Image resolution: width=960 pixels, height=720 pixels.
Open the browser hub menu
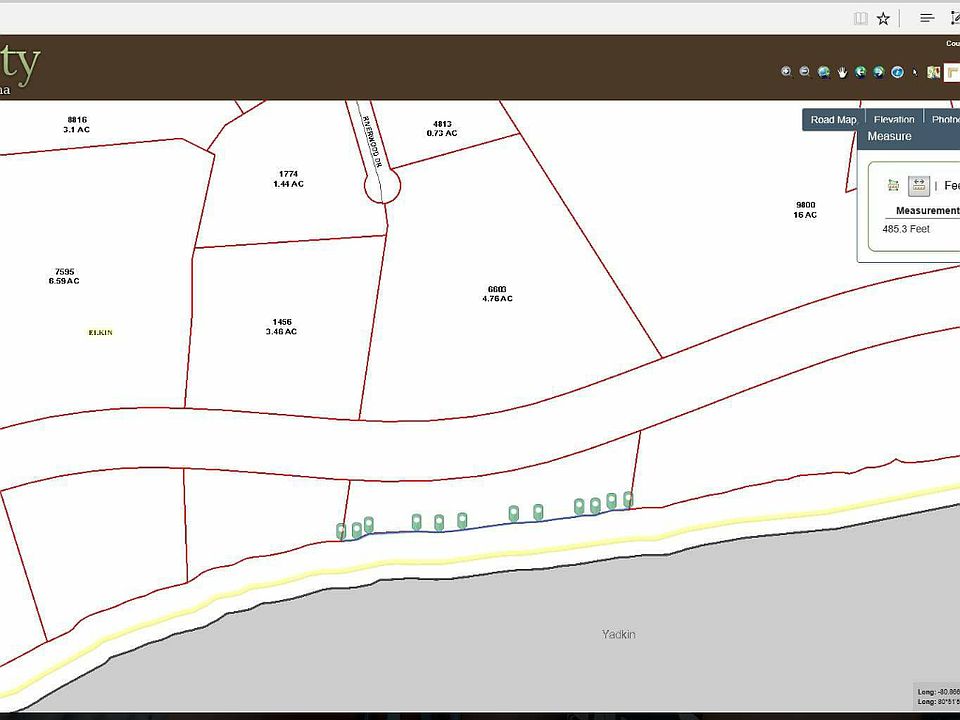tap(927, 18)
